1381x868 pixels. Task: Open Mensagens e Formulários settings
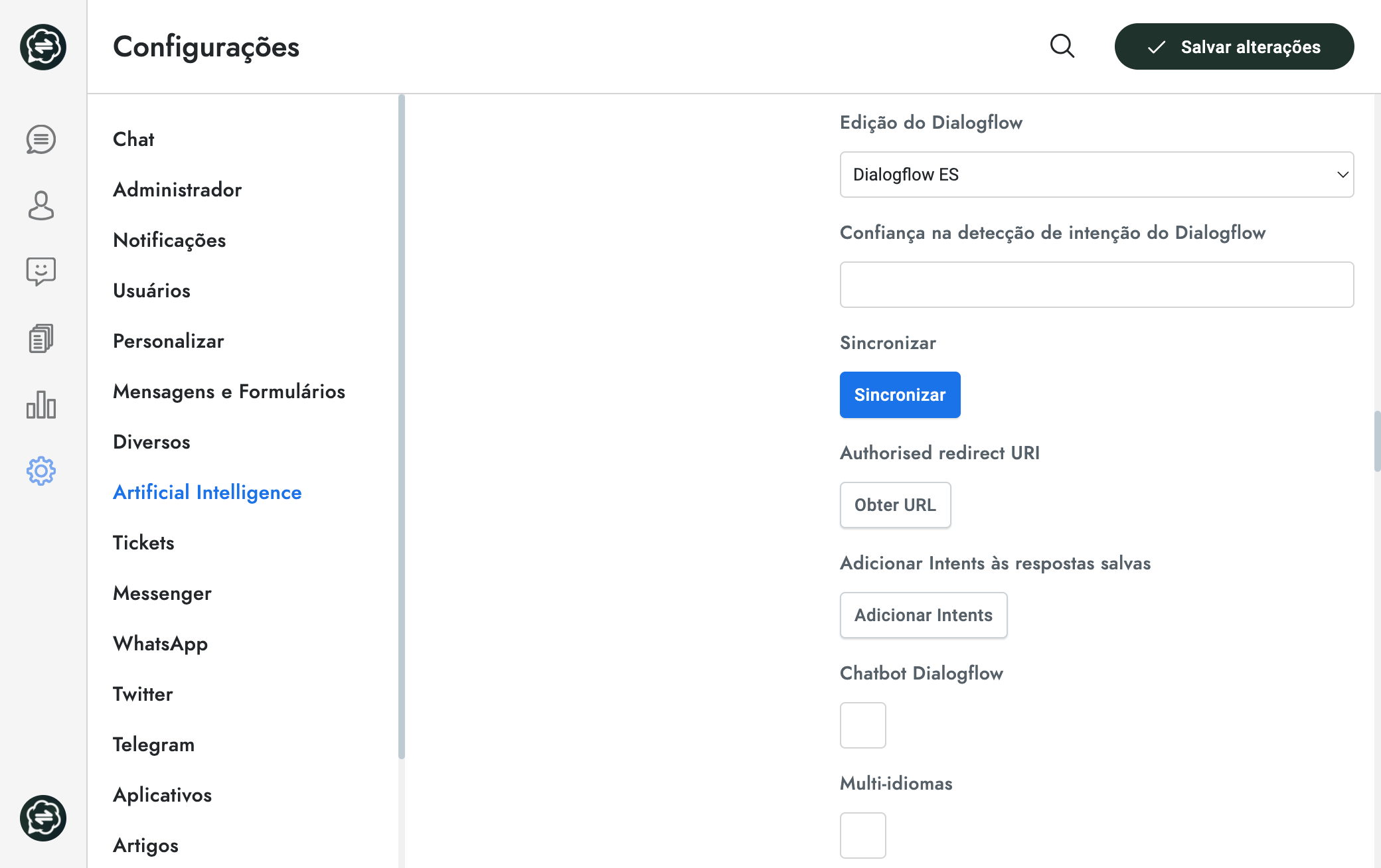coord(229,392)
